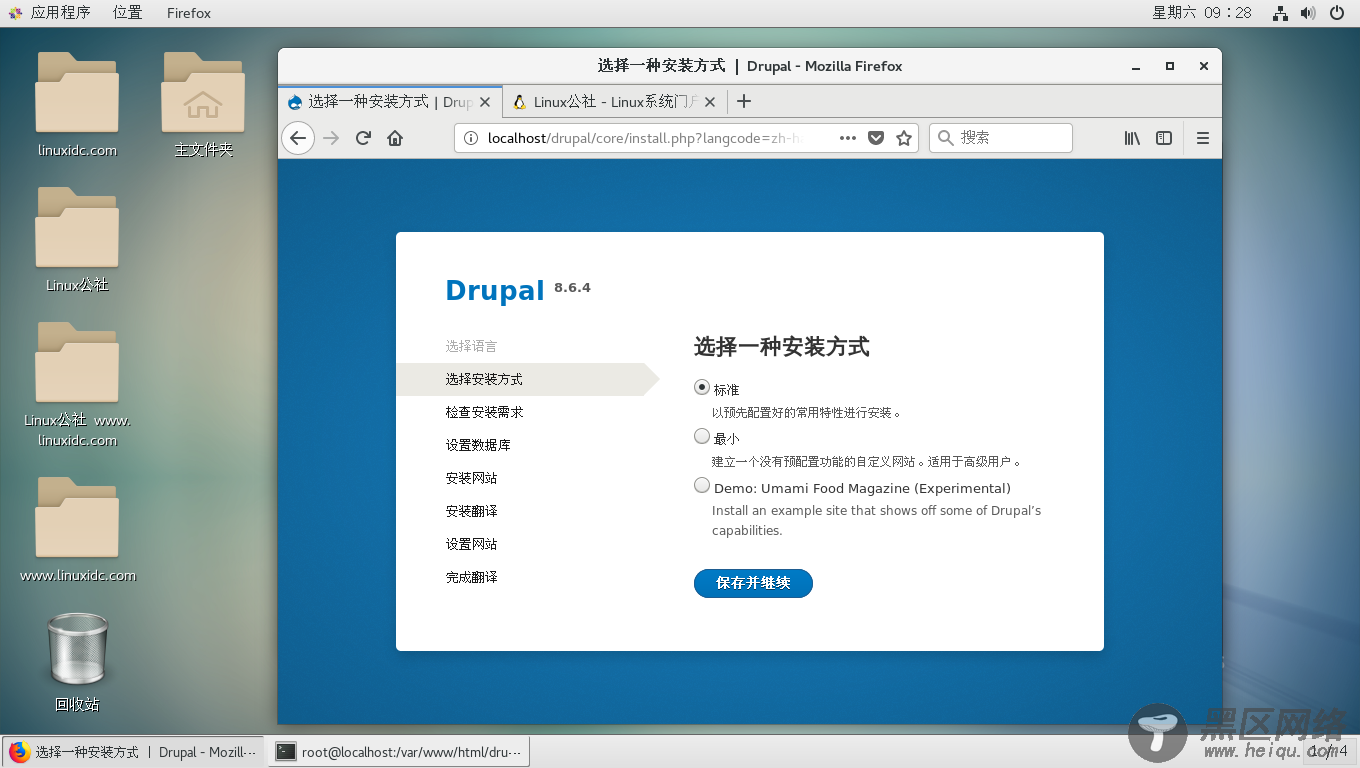This screenshot has height=768, width=1360.
Task: Click the 安装翻译 install step
Action: point(471,511)
